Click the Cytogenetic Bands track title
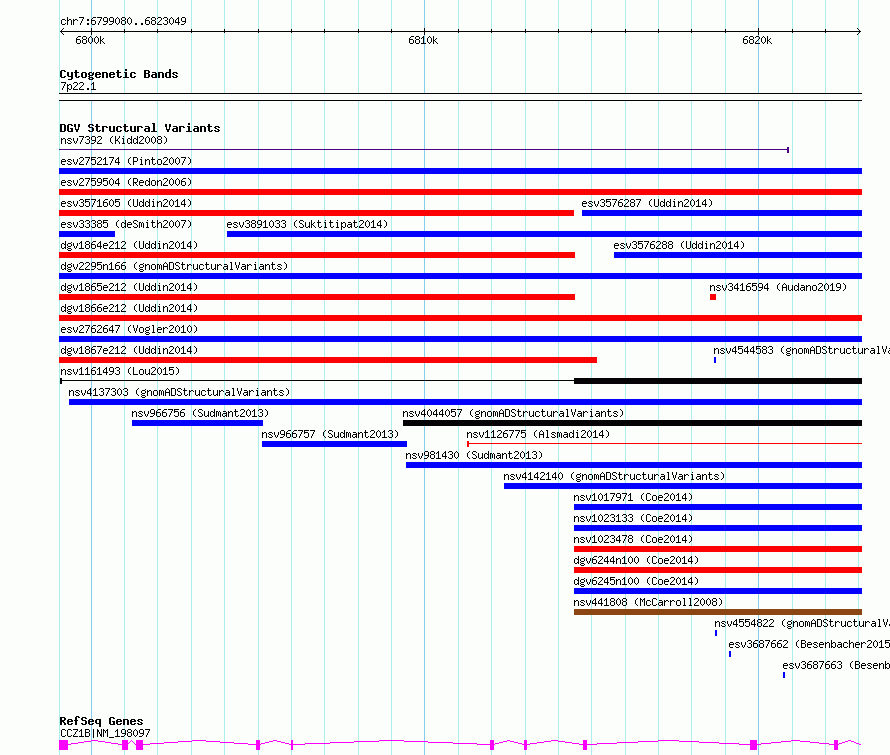 pos(119,74)
